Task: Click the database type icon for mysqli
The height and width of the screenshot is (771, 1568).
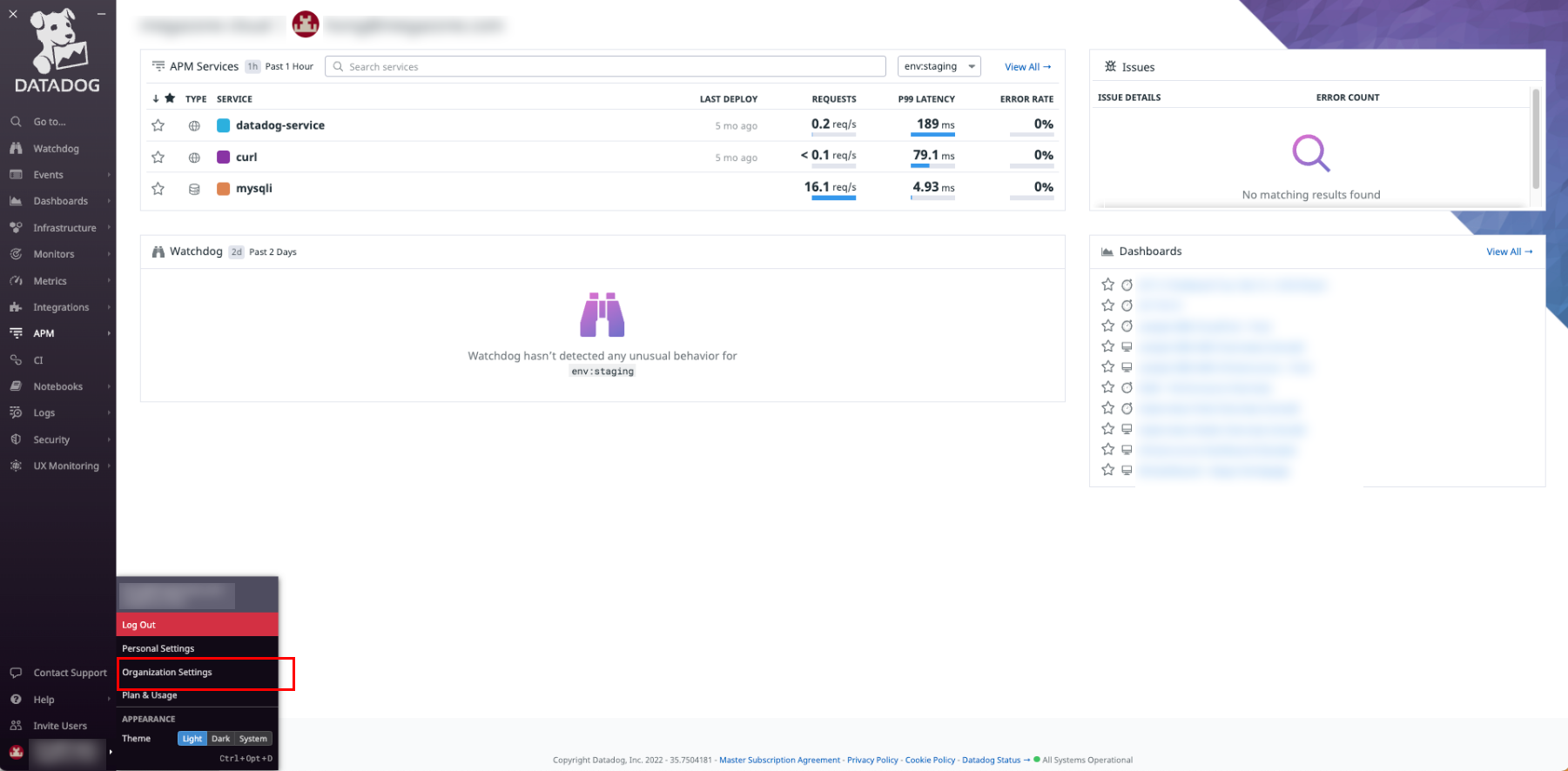Action: pyautogui.click(x=194, y=189)
